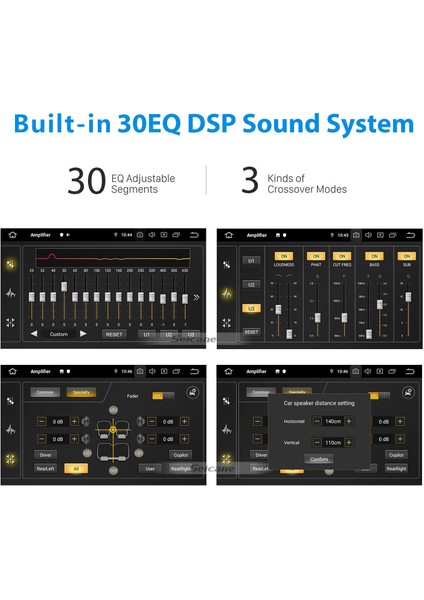The width and height of the screenshot is (424, 600).
Task: Tap the back arrow in the distance dialog screen
Action: (x=410, y=371)
